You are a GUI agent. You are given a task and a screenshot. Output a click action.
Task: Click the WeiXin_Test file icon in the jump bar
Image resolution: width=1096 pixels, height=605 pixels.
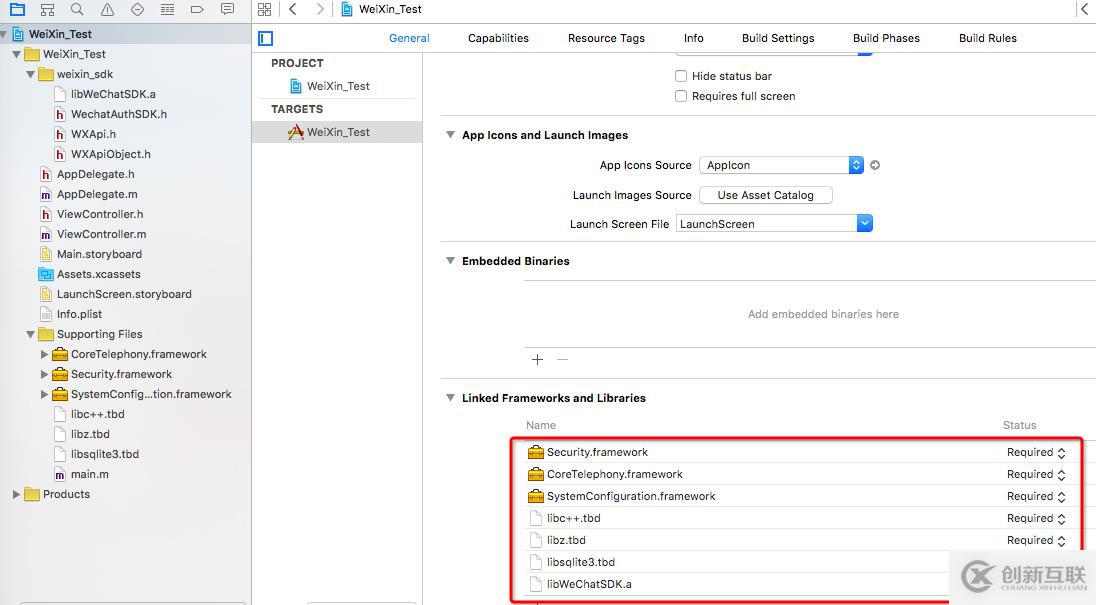(x=347, y=9)
